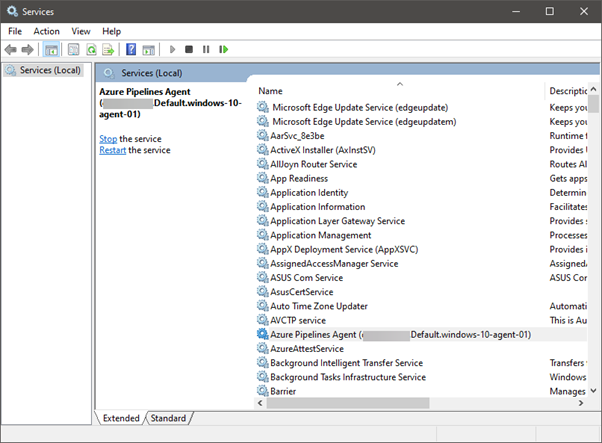602x443 pixels.
Task: Click the Stop Service square icon
Action: [x=189, y=50]
